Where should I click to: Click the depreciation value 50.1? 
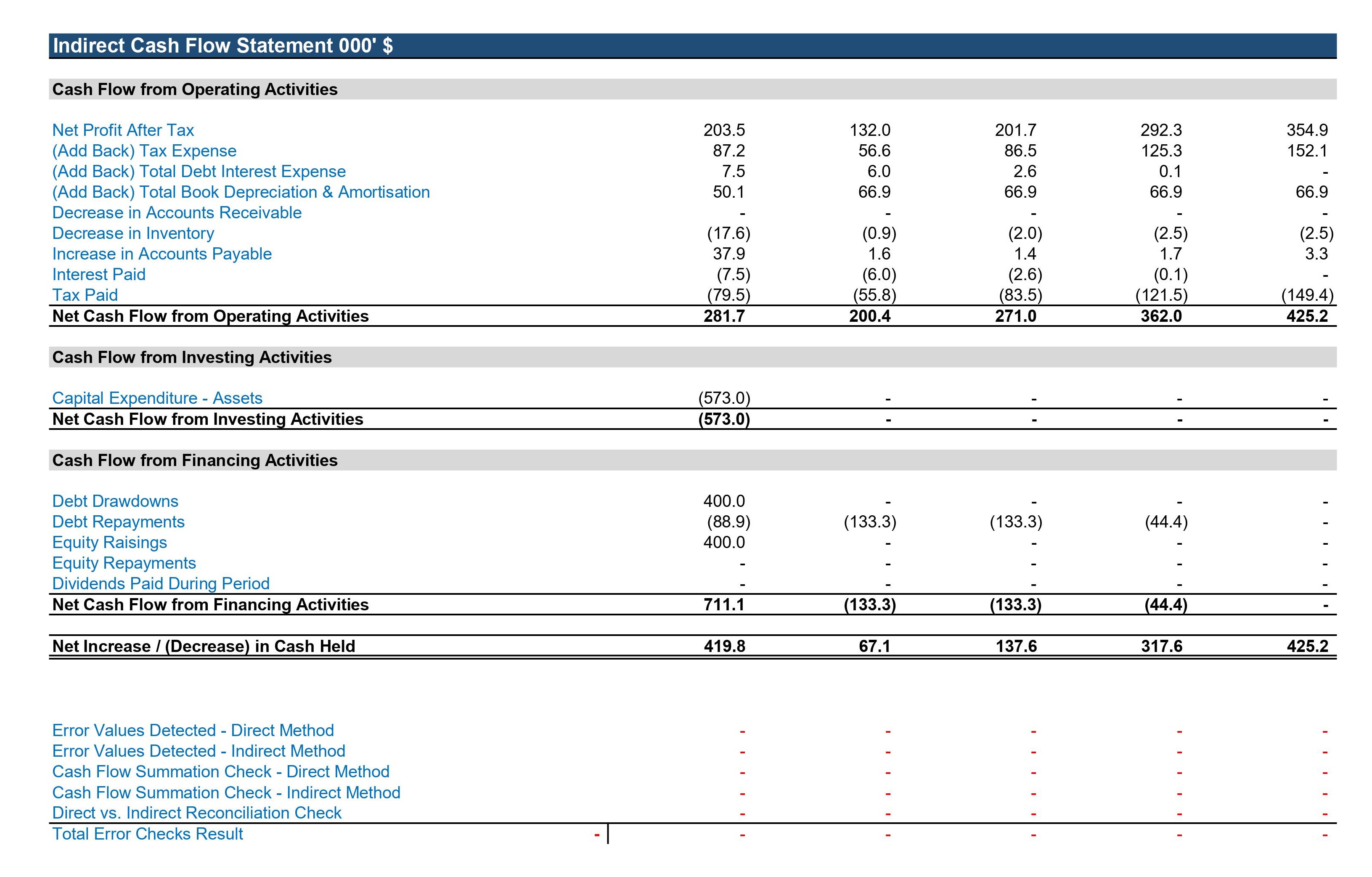pos(729,192)
